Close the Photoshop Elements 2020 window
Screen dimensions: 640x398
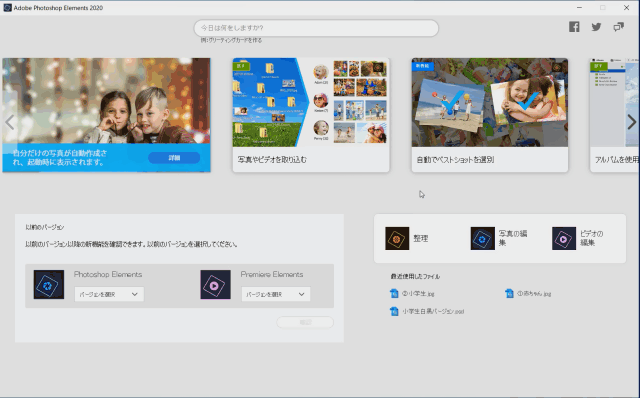(x=627, y=8)
